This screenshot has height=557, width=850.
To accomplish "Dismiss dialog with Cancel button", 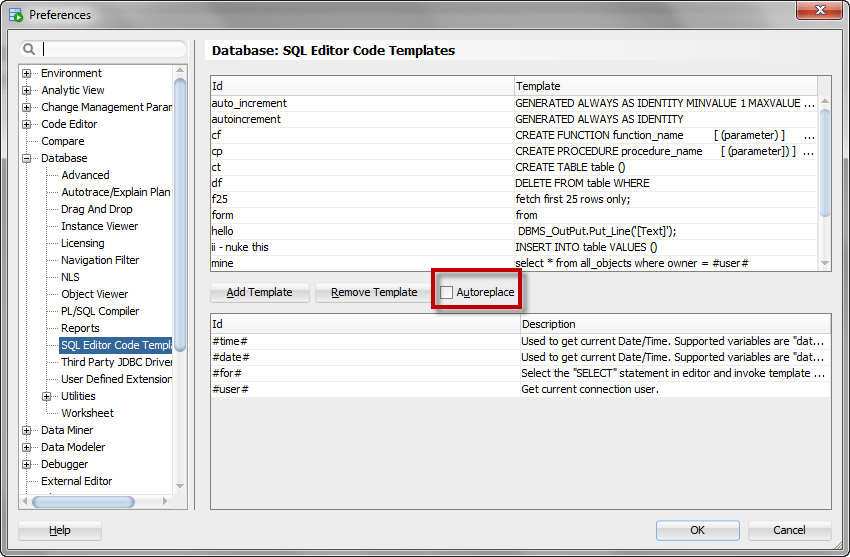I will [x=789, y=530].
